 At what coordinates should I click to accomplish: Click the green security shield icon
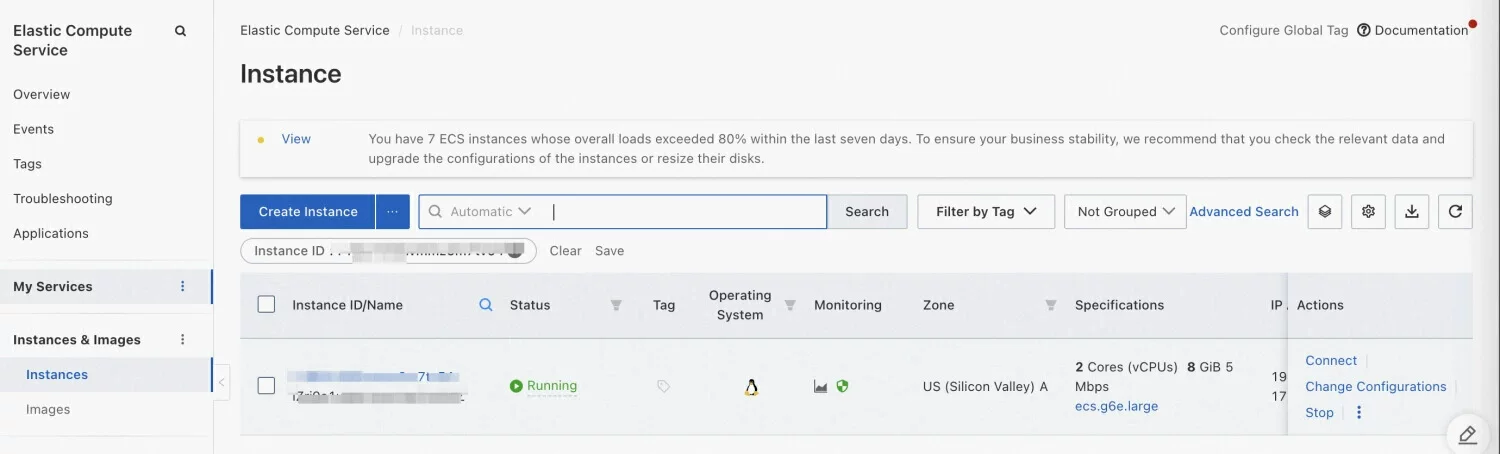pyautogui.click(x=842, y=386)
